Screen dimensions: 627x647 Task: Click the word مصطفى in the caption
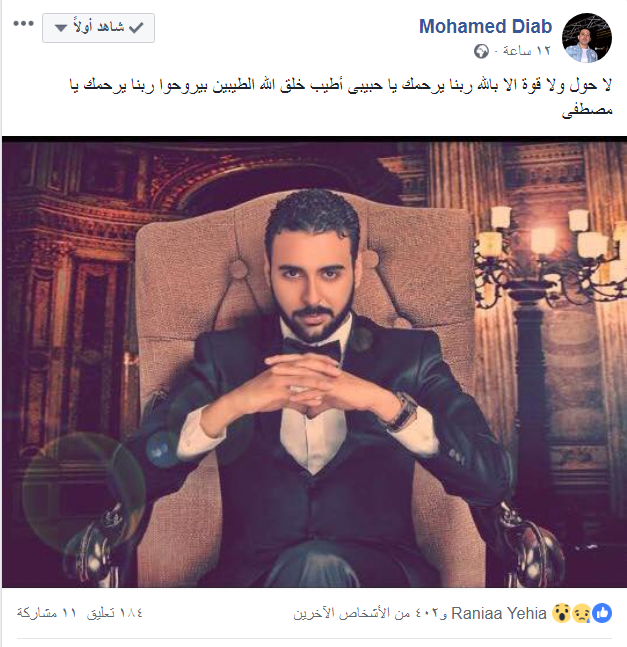tap(587, 111)
